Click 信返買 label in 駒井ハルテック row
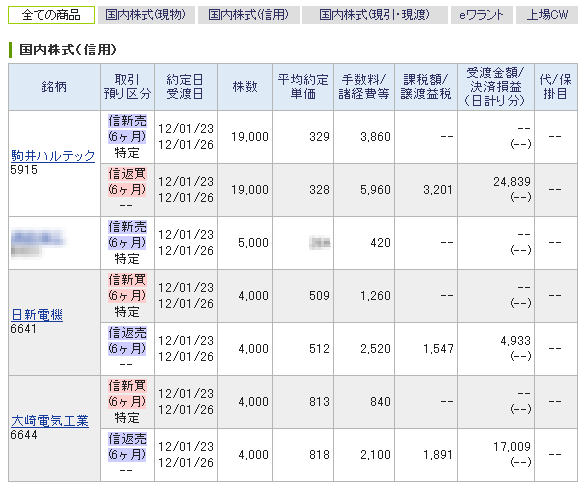Screen dimensions: 584x491 [127, 174]
